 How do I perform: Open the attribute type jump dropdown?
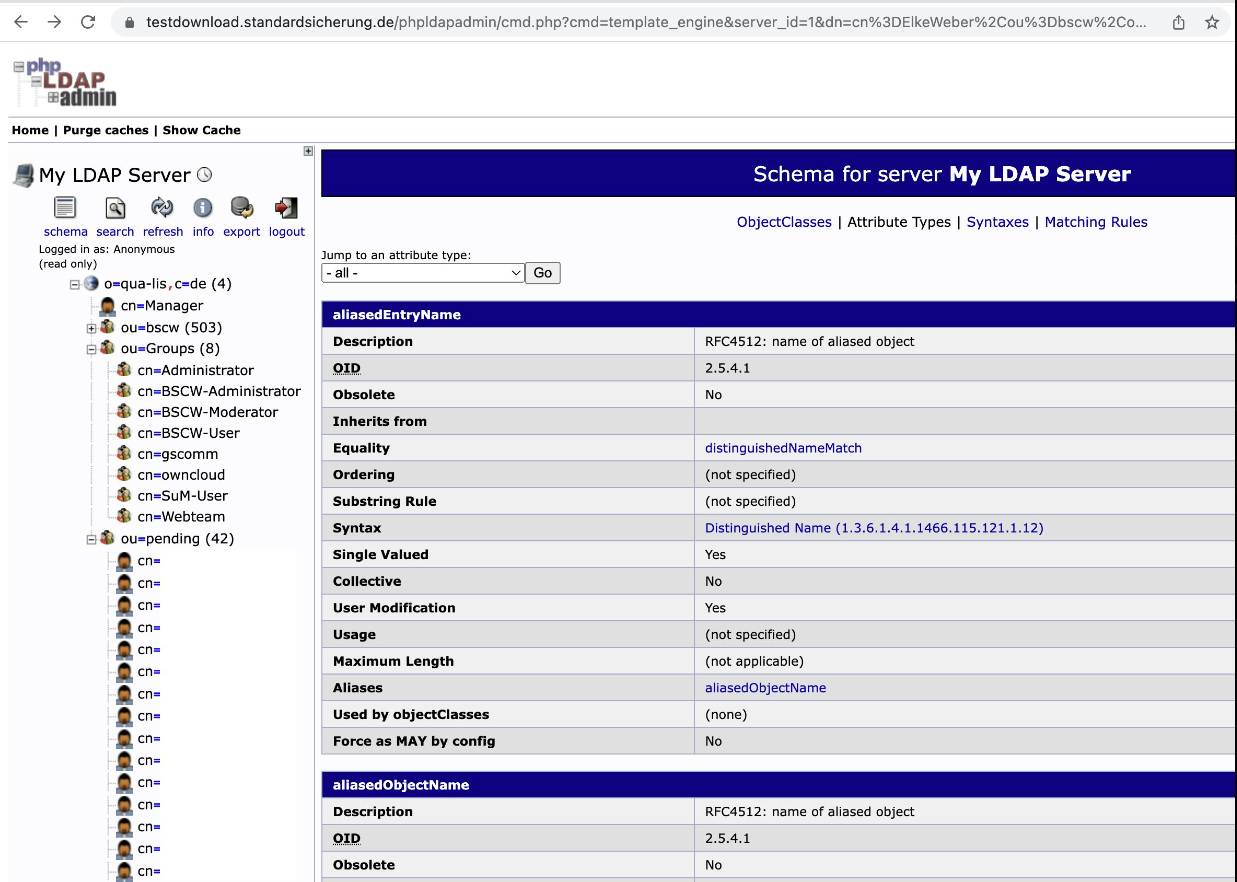tap(423, 273)
